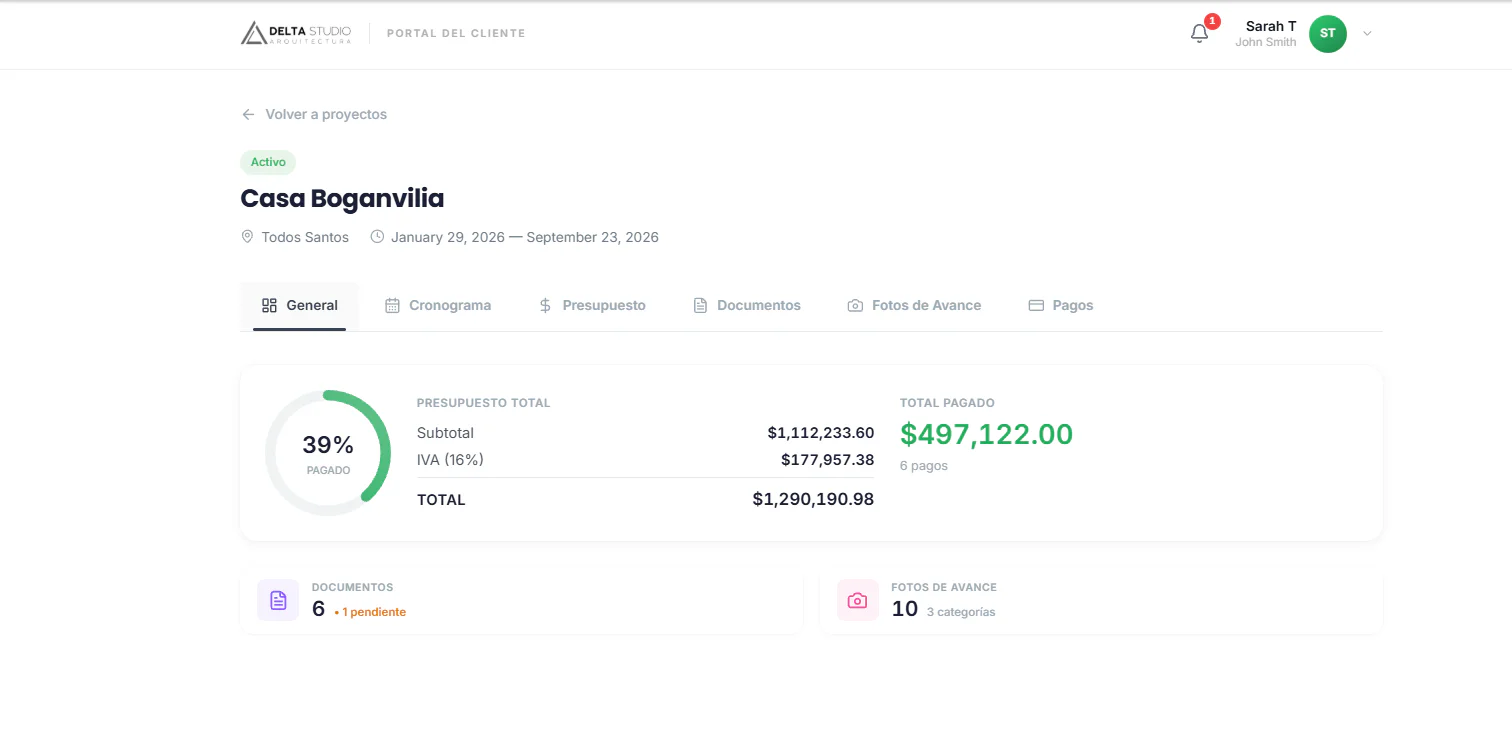Click the IVA (16%) label

[x=450, y=460]
